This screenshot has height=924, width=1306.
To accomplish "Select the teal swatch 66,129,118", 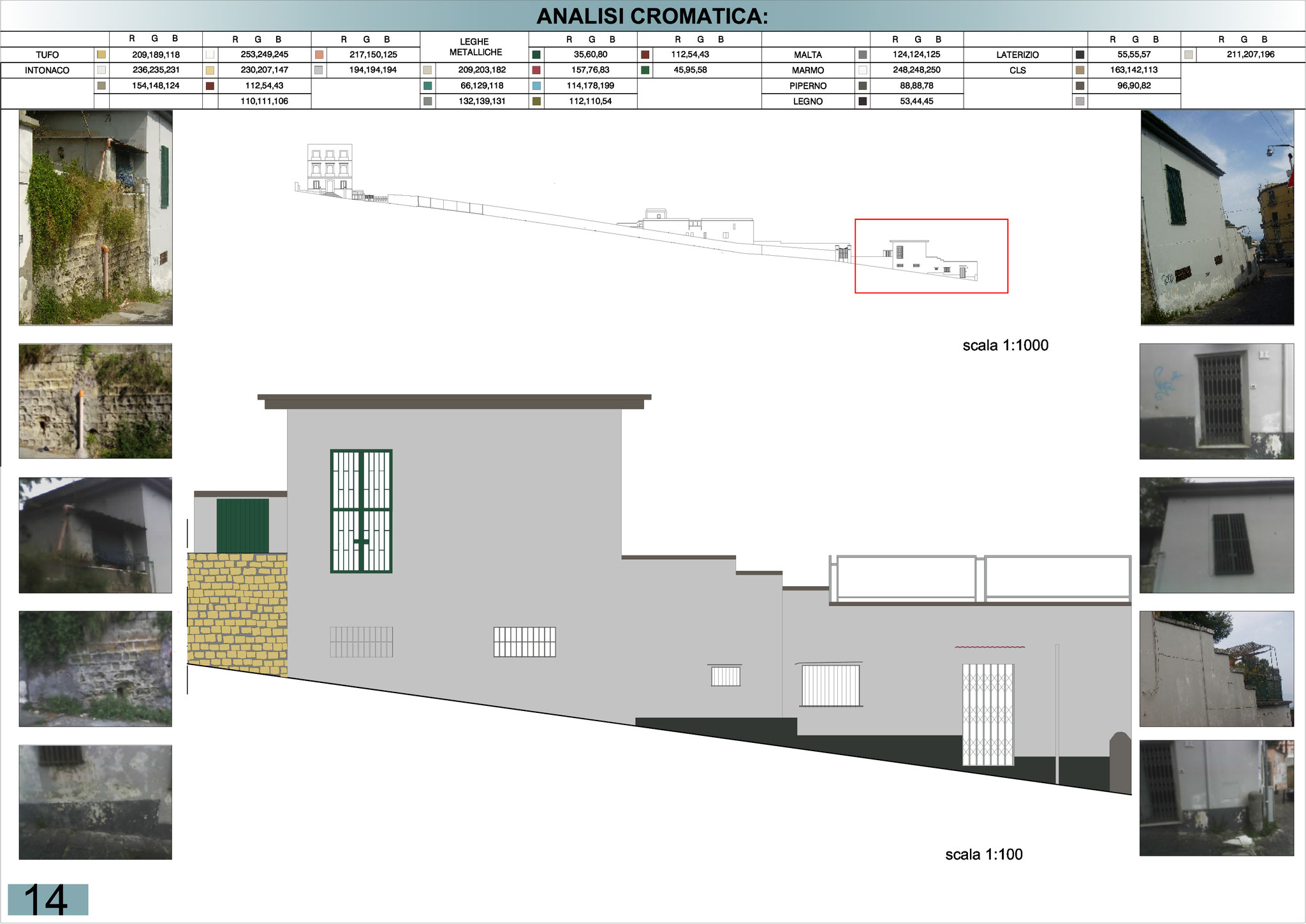I will coord(427,85).
